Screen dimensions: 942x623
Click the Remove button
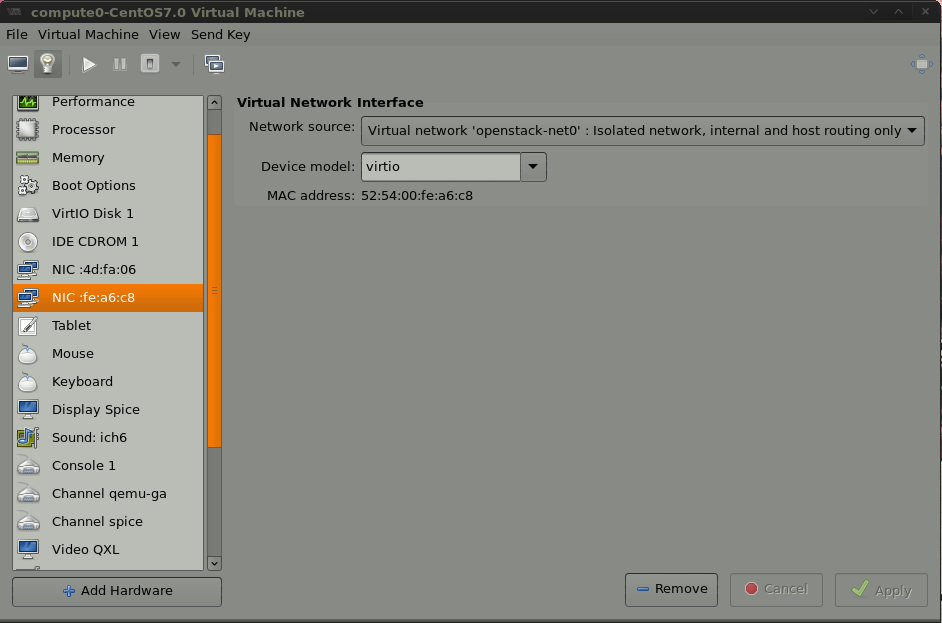coord(672,589)
